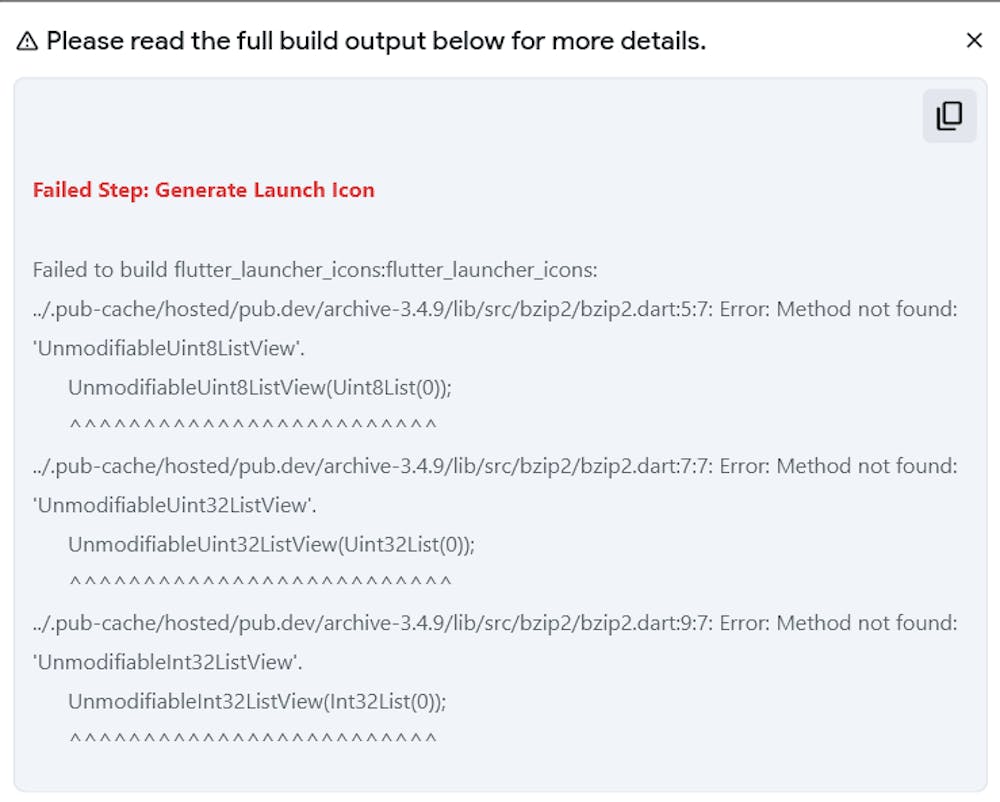
Task: Click the UnmodifiableInt32ListView(Int32List(0)) code line
Action: (257, 702)
